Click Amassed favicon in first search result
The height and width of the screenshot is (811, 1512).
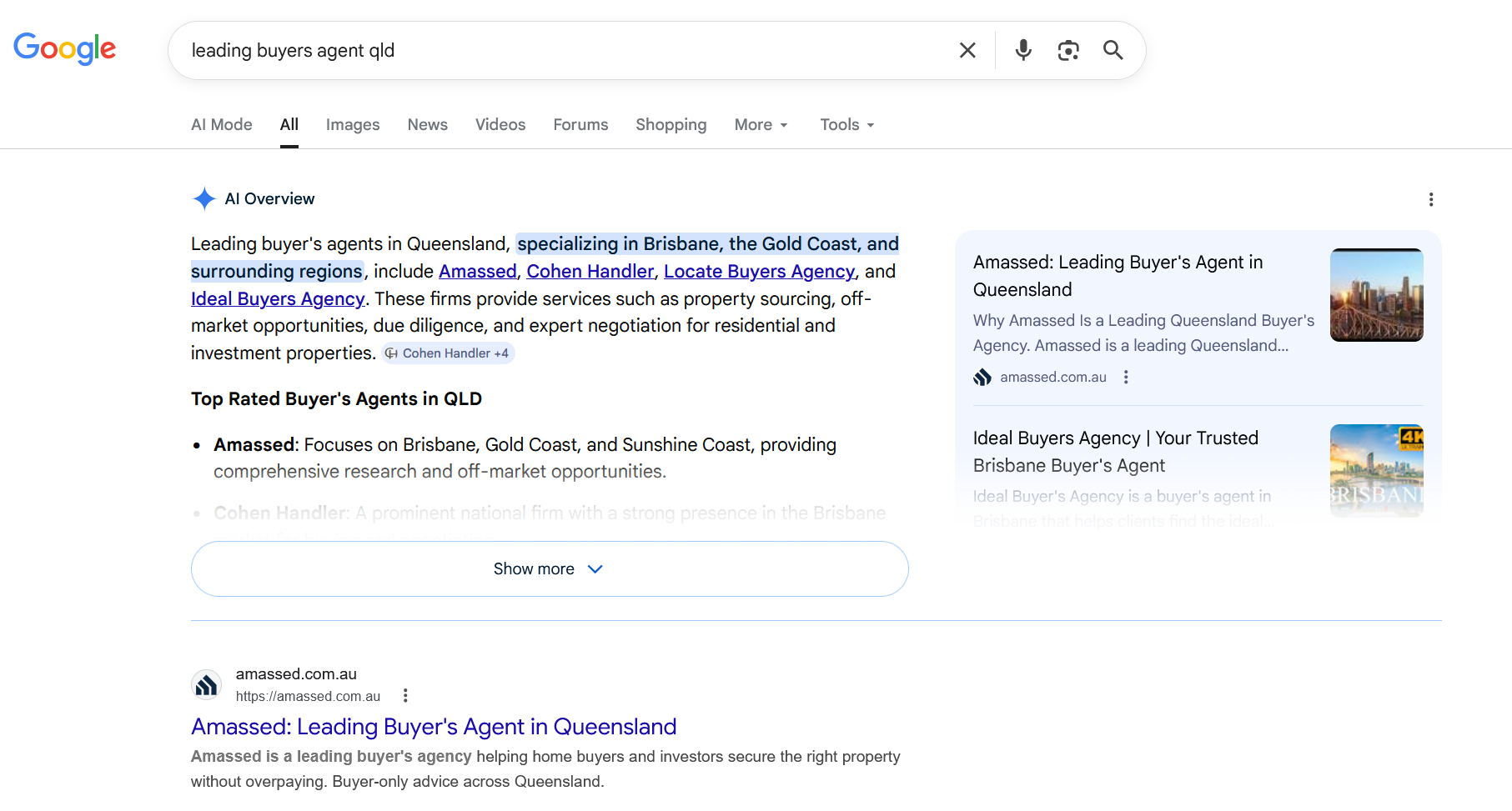point(206,685)
